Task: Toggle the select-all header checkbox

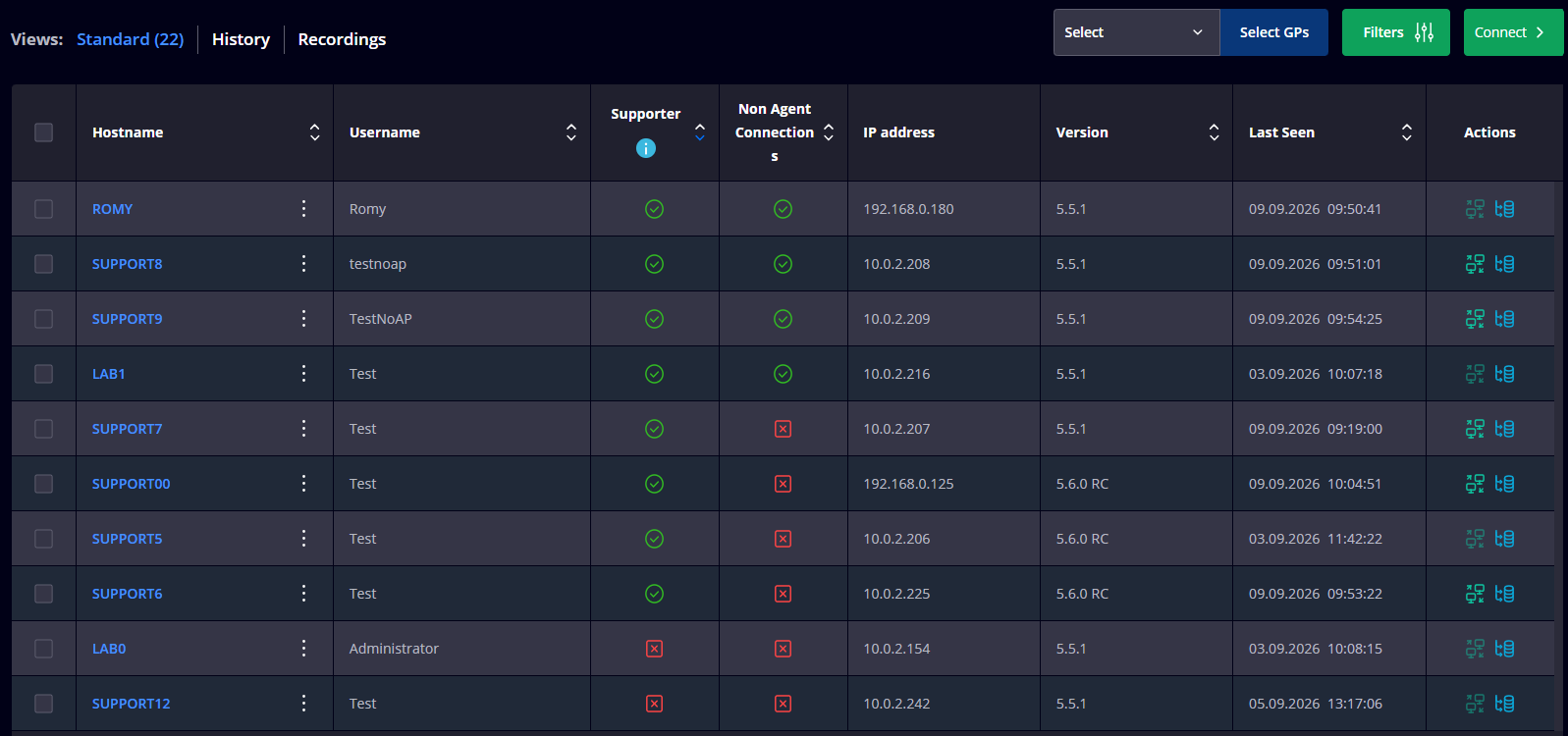Action: pyautogui.click(x=43, y=132)
